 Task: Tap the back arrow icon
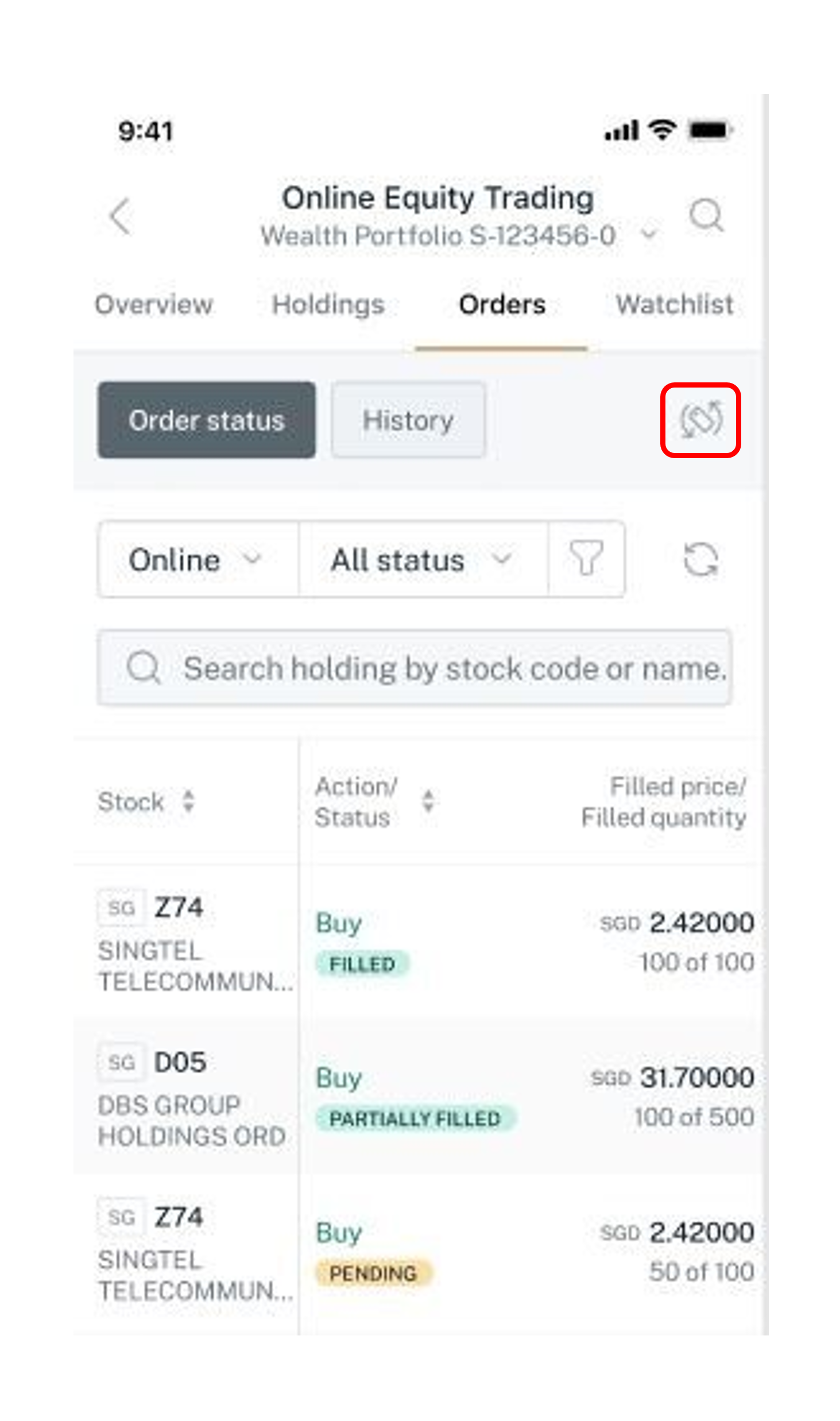121,216
